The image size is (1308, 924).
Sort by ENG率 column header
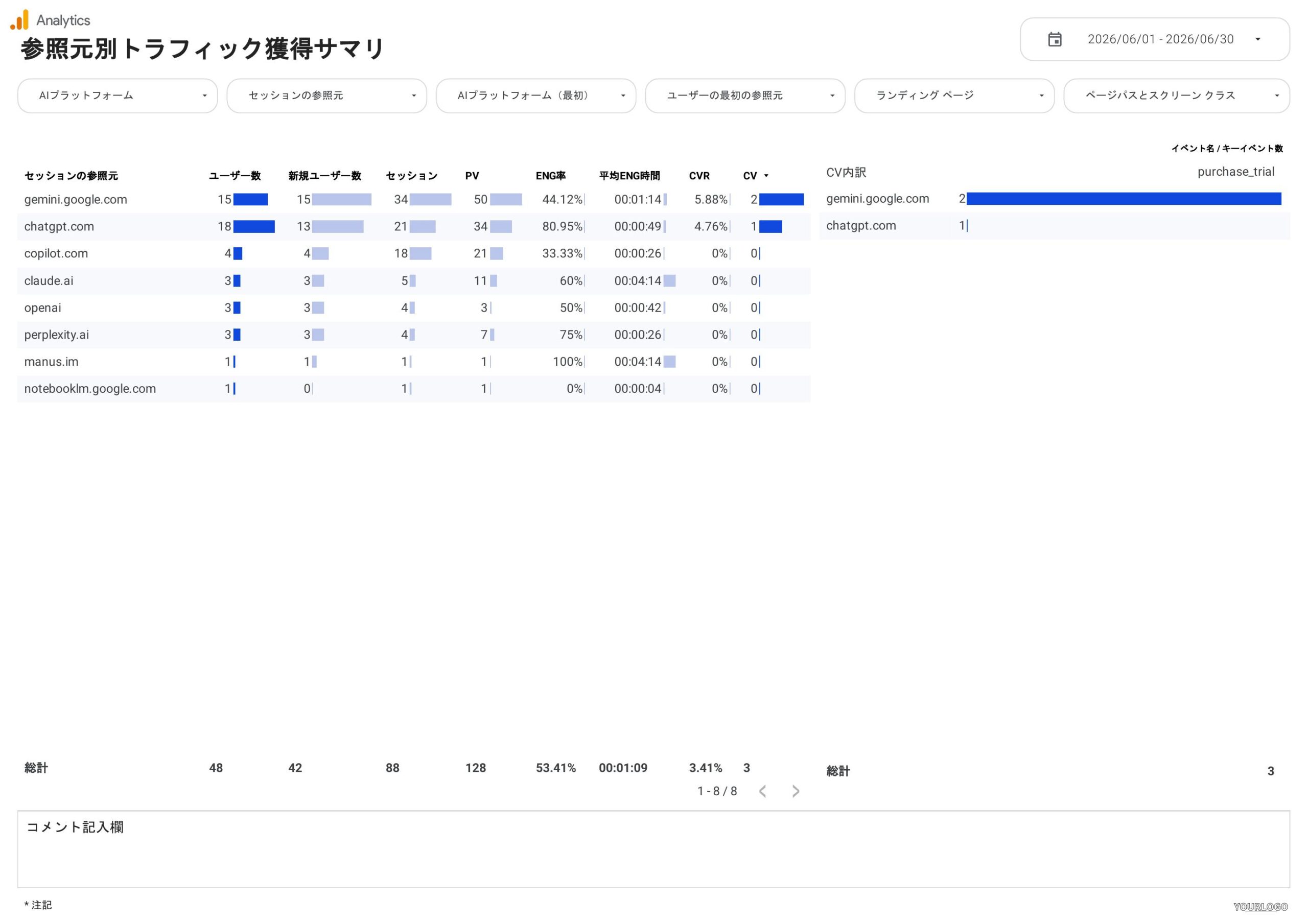[550, 176]
